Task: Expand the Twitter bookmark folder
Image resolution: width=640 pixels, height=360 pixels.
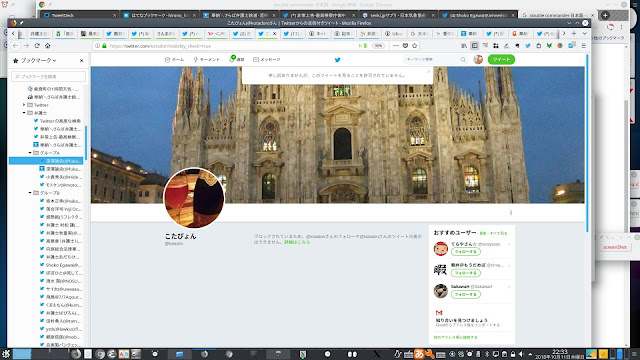Action: 24,105
